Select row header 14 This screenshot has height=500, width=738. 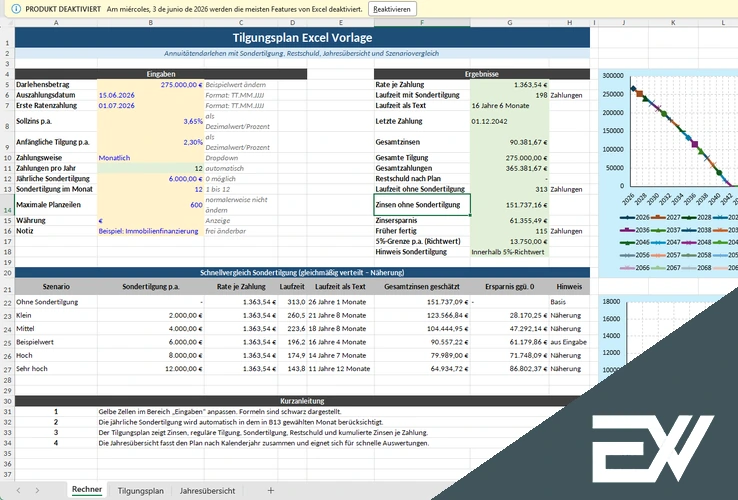point(7,205)
